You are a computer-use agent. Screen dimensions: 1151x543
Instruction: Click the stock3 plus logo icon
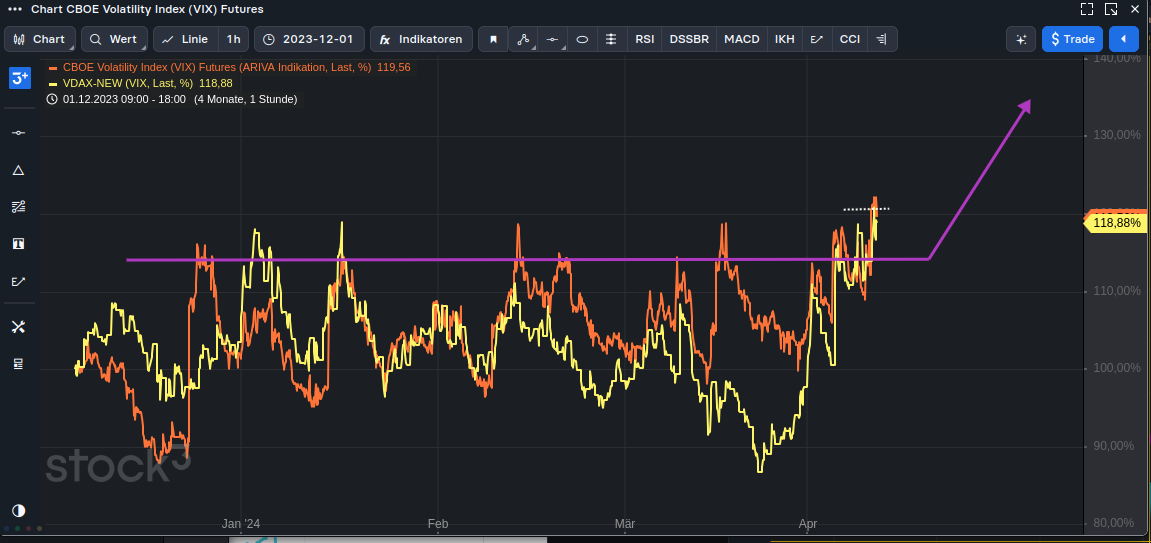(x=19, y=78)
